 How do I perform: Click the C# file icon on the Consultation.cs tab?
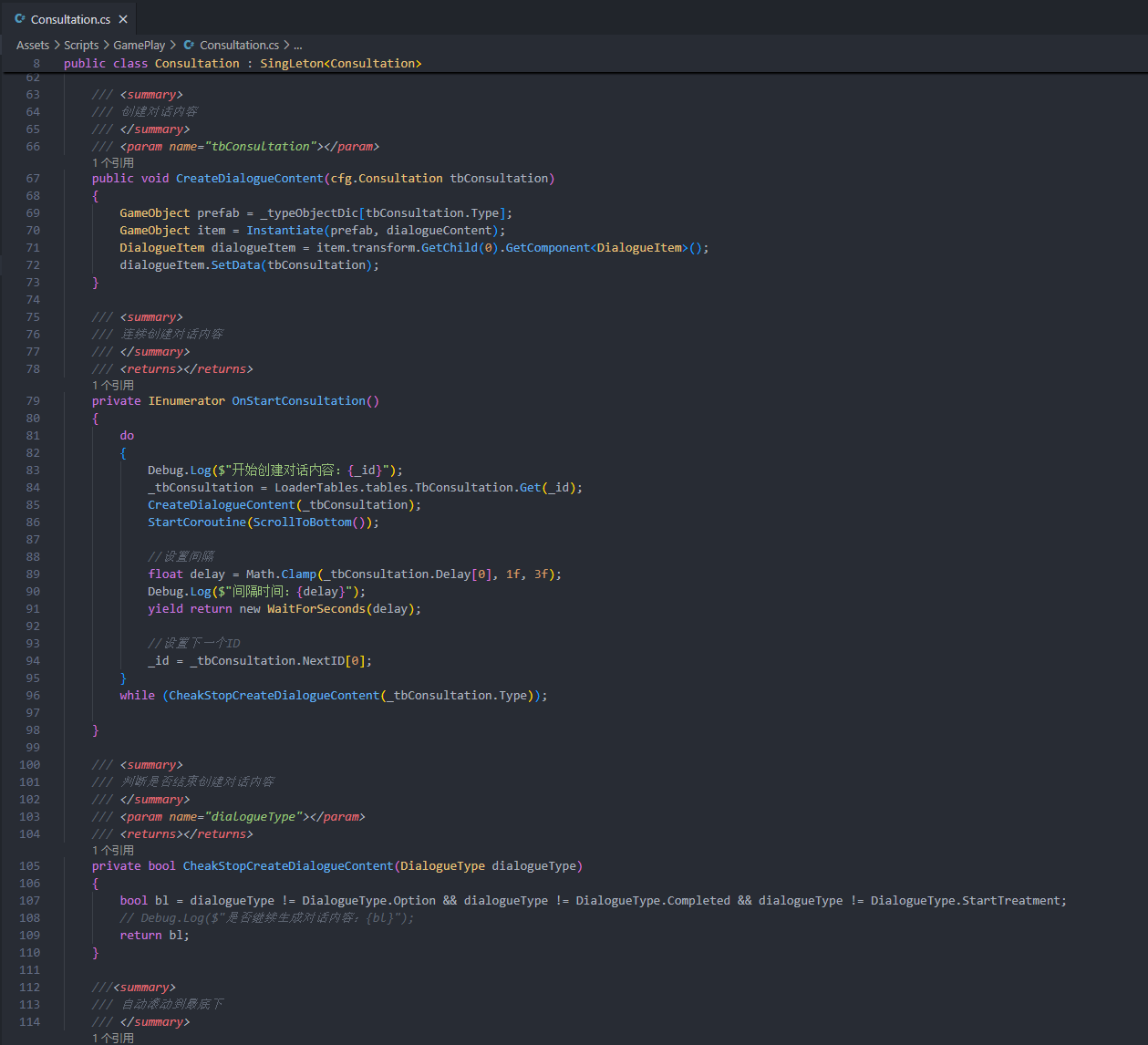[20, 19]
